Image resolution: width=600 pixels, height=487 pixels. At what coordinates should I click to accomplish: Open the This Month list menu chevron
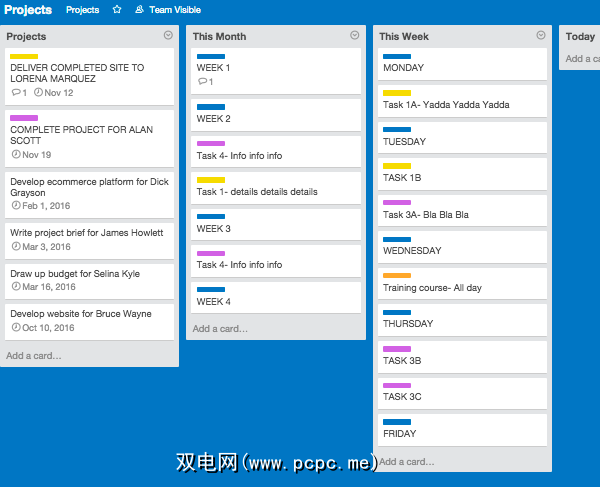pos(355,35)
